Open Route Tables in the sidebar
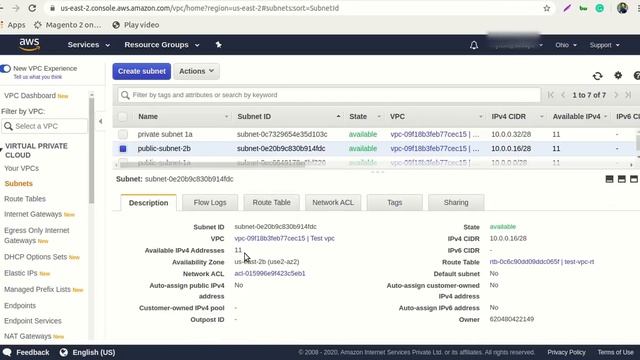 tap(25, 199)
